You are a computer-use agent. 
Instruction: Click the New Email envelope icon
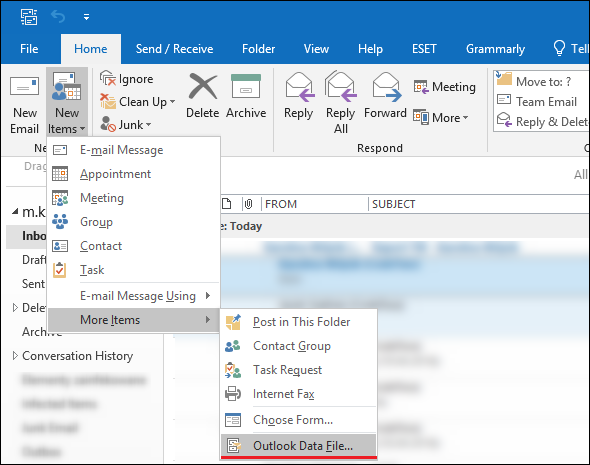tap(24, 87)
